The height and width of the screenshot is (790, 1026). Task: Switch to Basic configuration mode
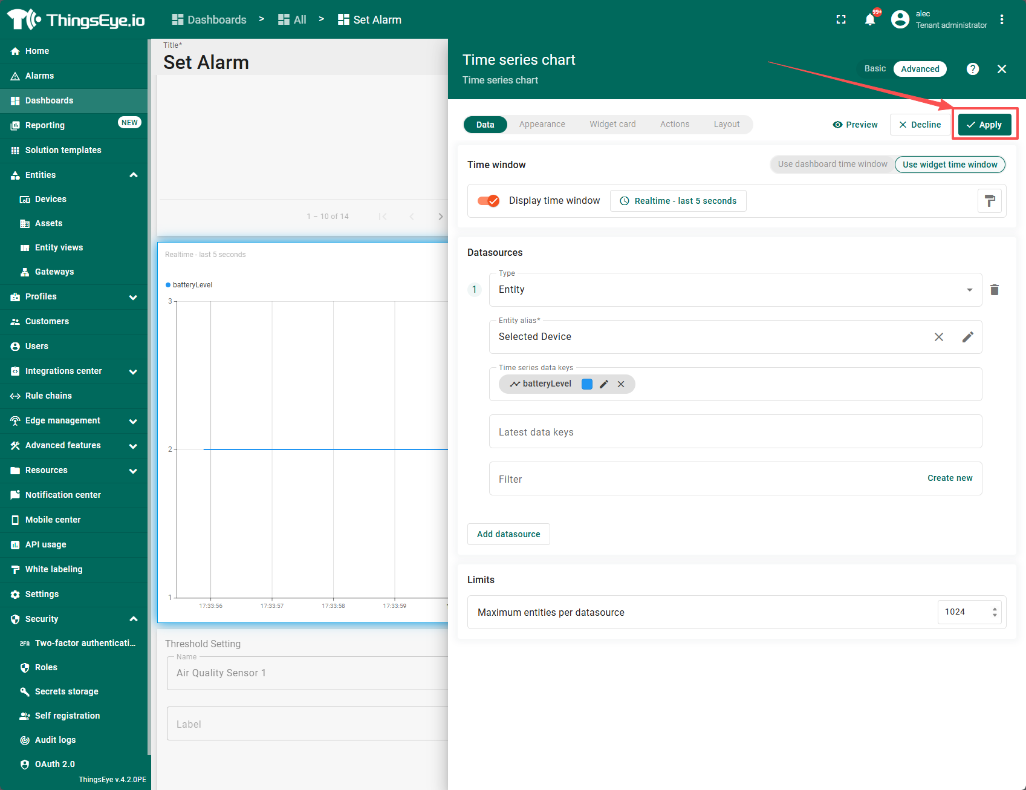pos(875,69)
